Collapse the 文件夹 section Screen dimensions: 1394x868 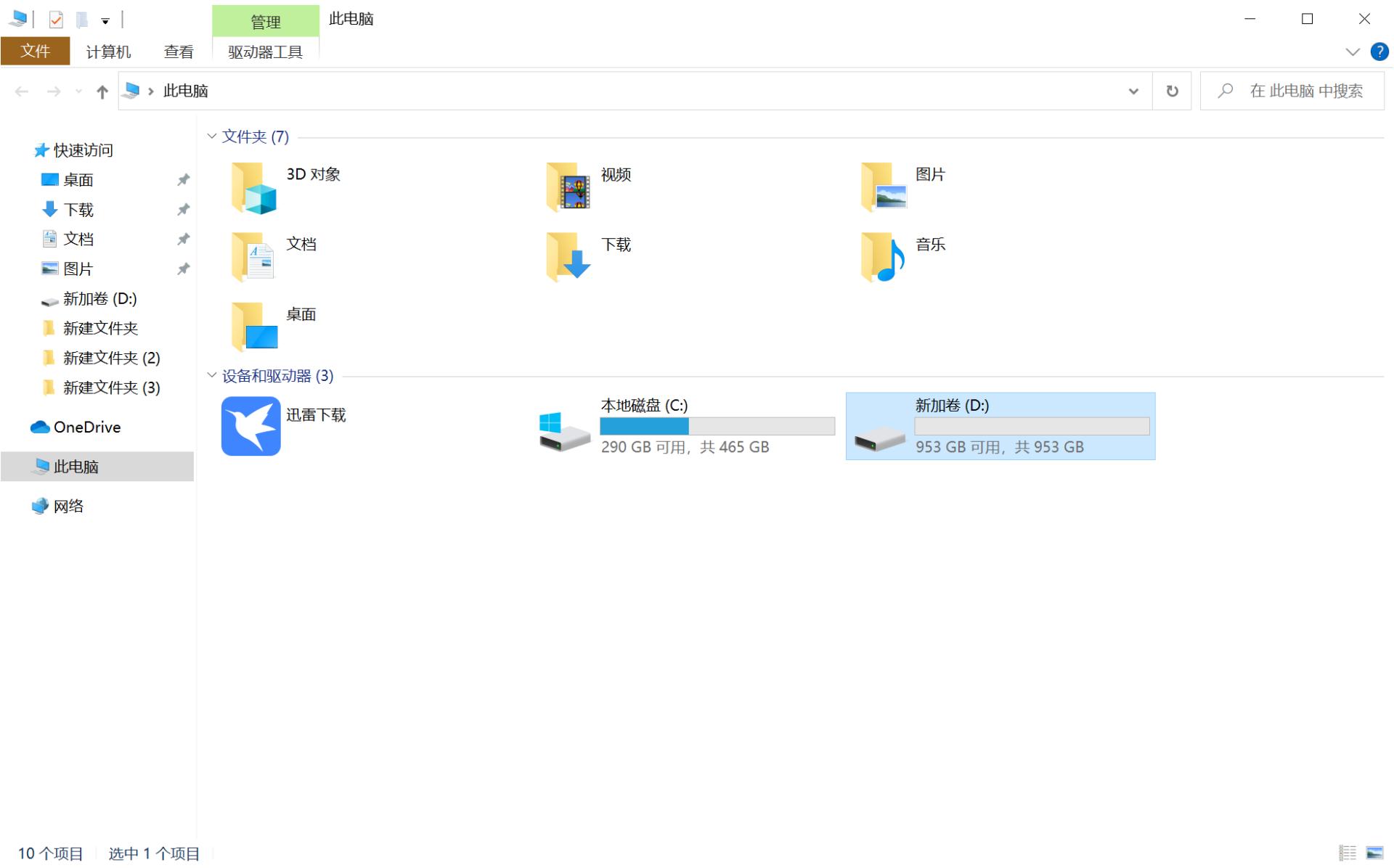(211, 136)
